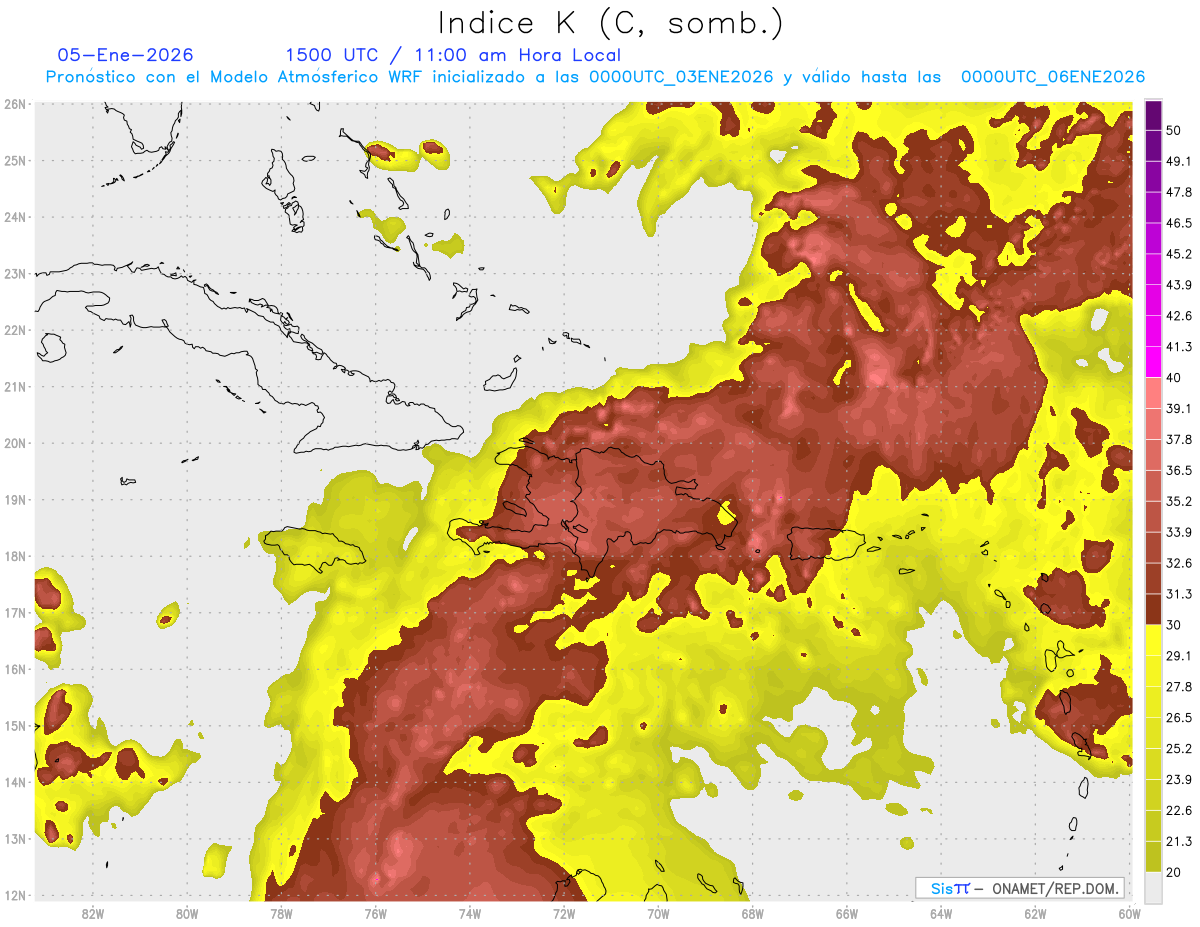This screenshot has width=1200, height=927.
Task: Select the bright magenta colorbar segment above 40
Action: click(1153, 361)
